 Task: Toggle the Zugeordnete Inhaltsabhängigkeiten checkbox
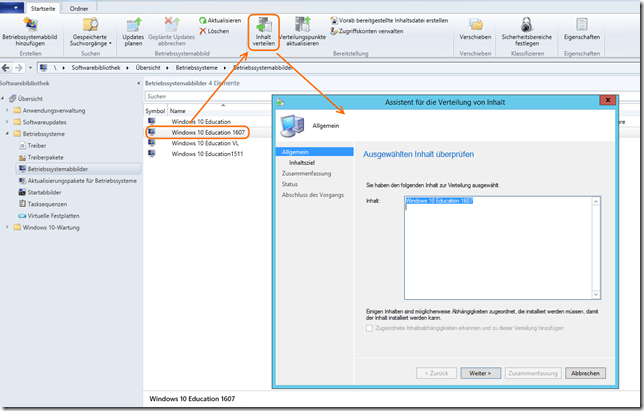[x=370, y=328]
